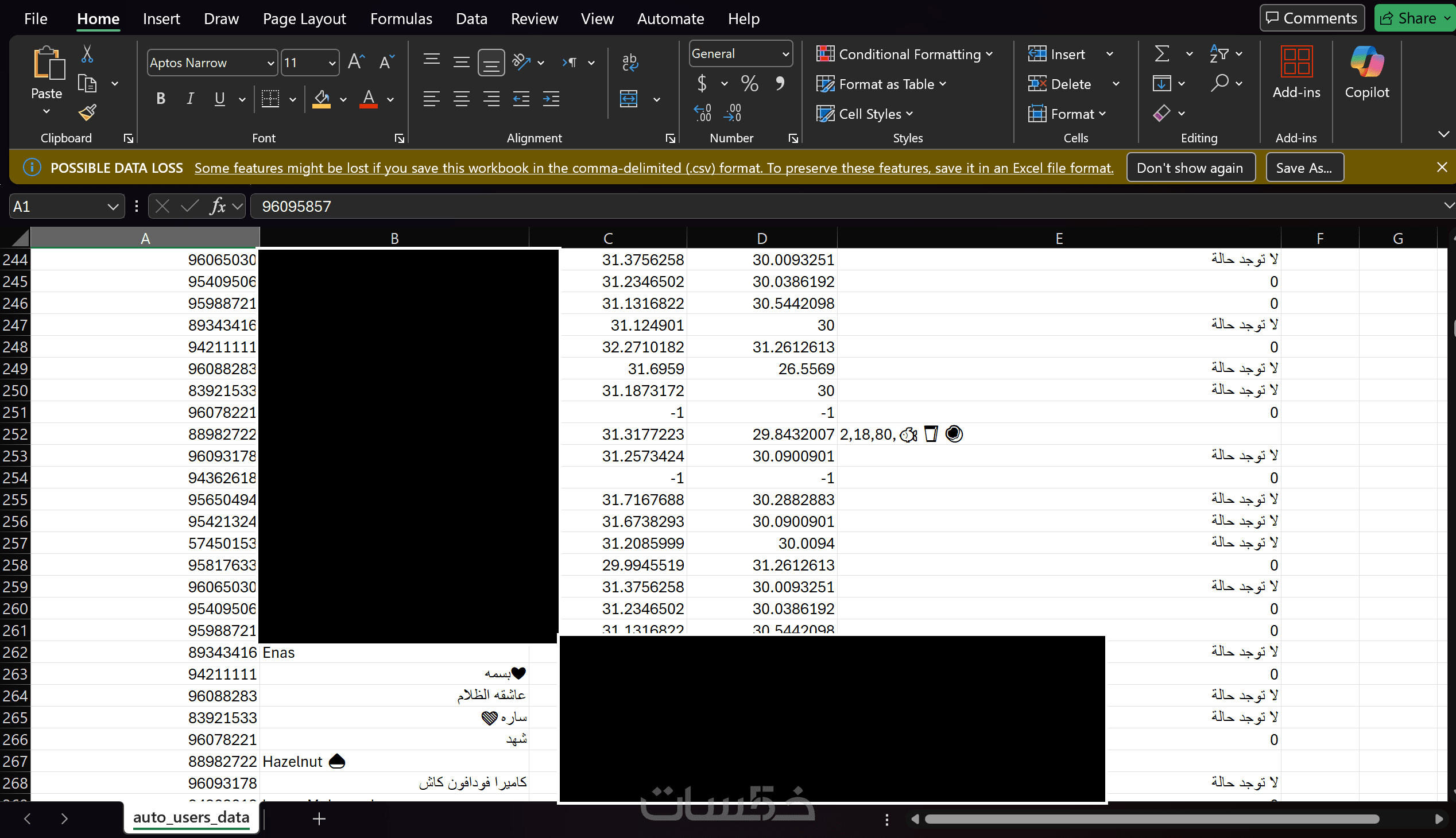This screenshot has width=1456, height=838.
Task: Click the AutoSum sigma icon
Action: (x=1162, y=54)
